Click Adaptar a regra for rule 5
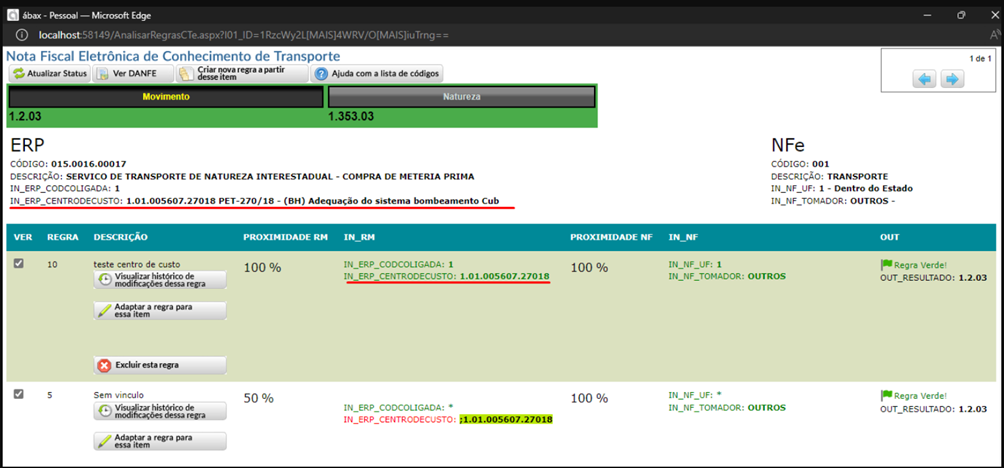This screenshot has height=468, width=1004. [x=160, y=441]
